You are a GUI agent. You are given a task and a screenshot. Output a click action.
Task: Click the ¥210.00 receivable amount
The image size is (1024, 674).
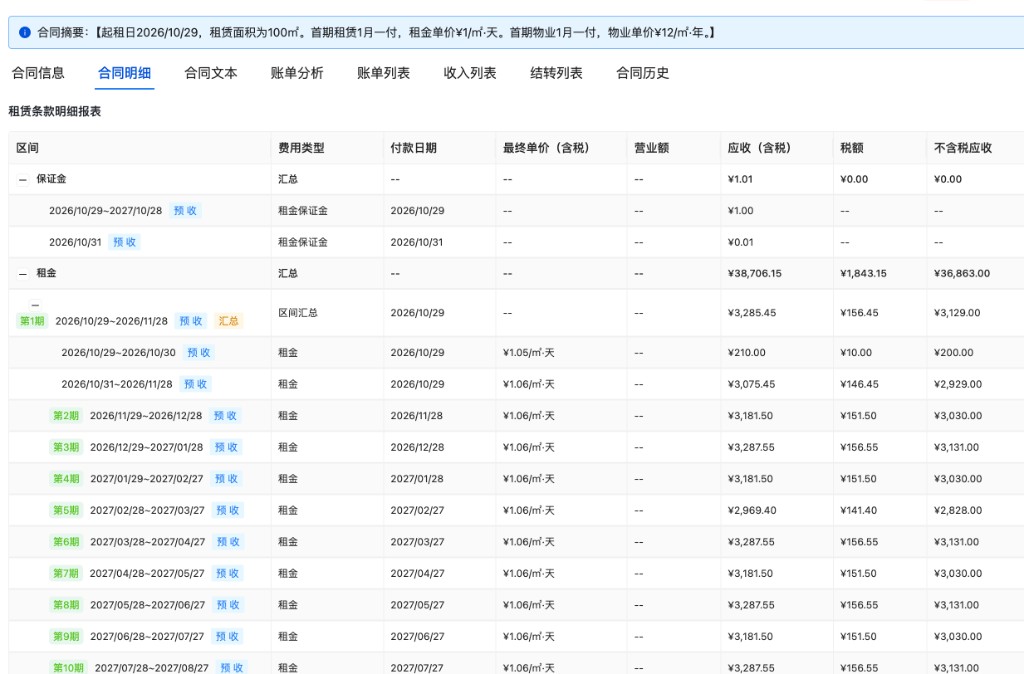(746, 353)
